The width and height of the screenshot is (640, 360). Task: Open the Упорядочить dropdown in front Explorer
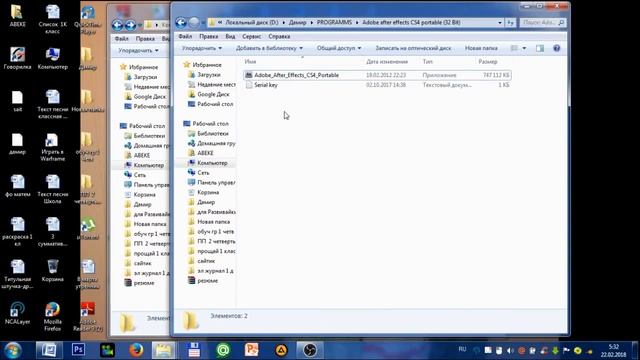coord(202,48)
